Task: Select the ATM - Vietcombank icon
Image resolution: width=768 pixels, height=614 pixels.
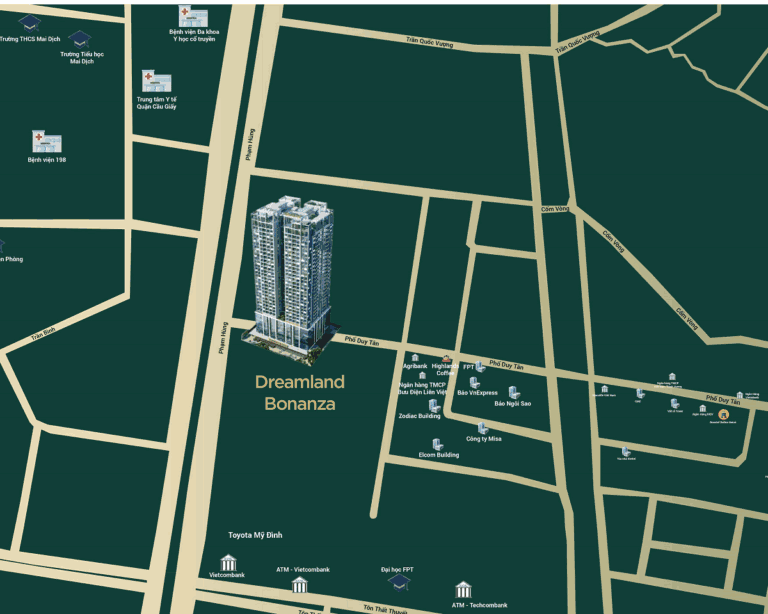Action: click(x=300, y=584)
